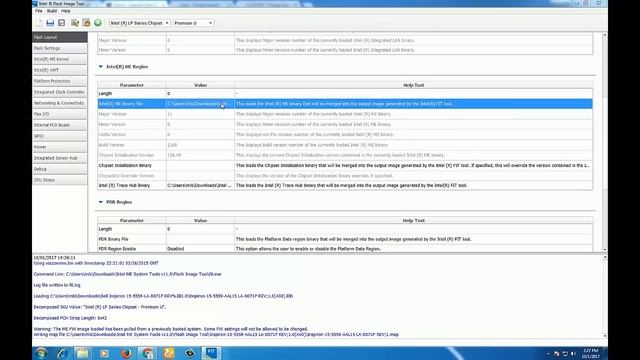
Task: Click the Log file written to fit.log line
Action: click(x=57, y=285)
